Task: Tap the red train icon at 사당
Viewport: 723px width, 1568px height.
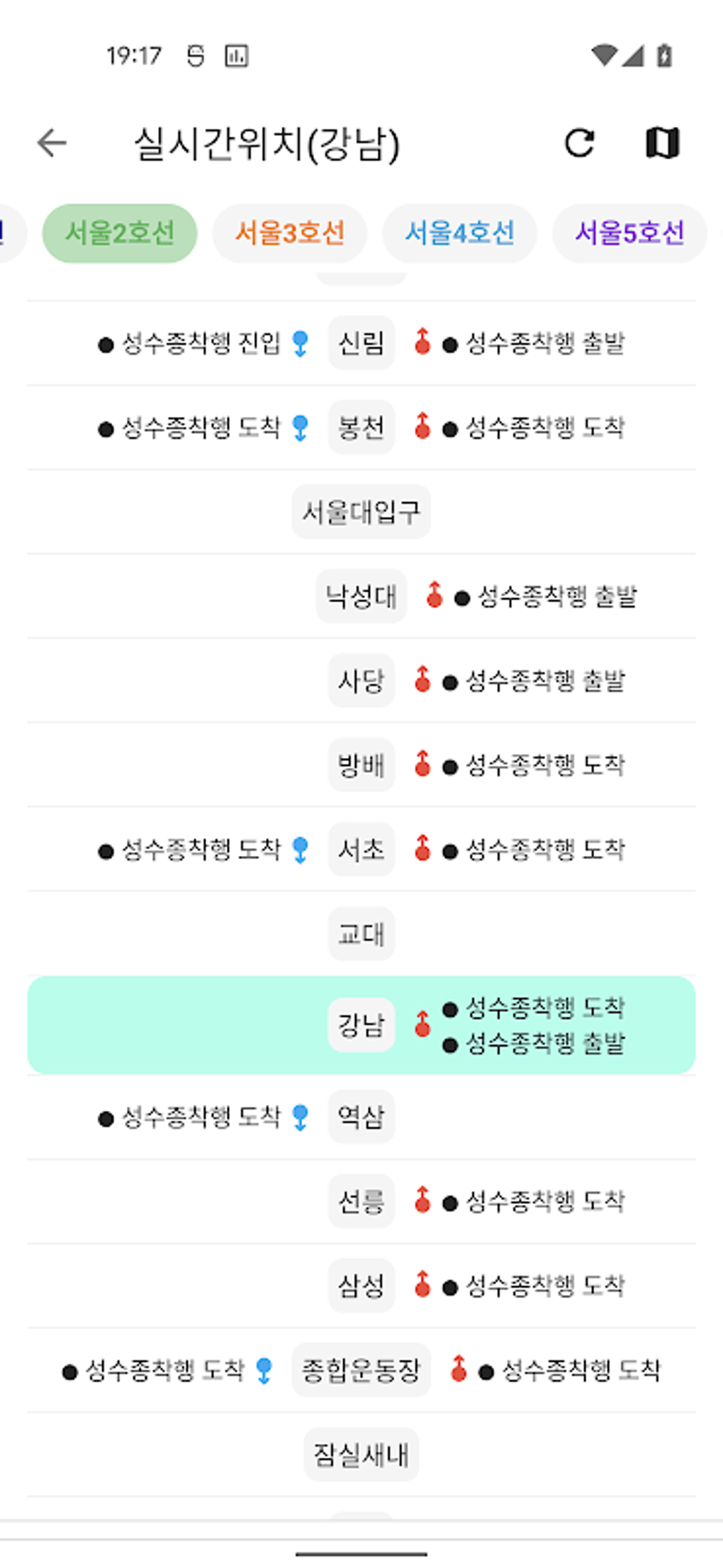Action: pos(422,679)
